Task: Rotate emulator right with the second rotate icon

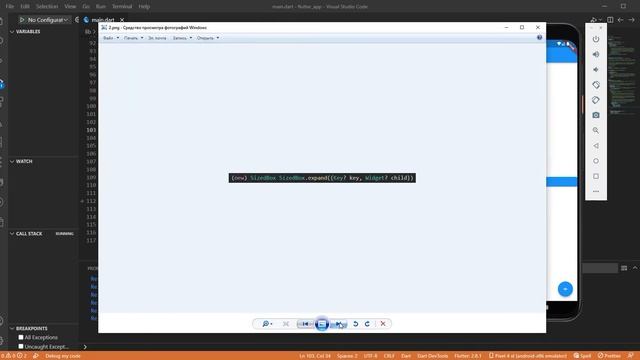Action: pyautogui.click(x=596, y=100)
